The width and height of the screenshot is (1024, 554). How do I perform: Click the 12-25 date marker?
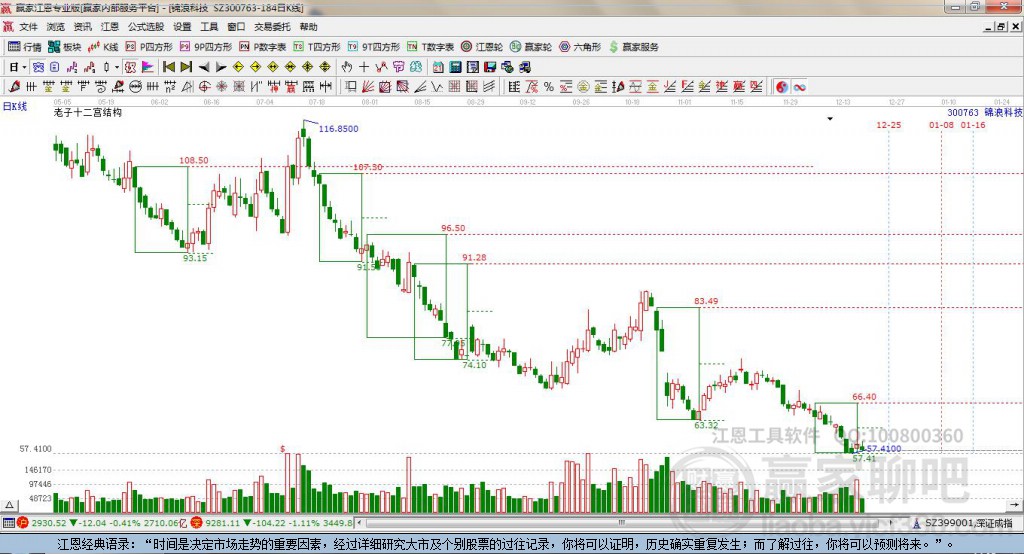pos(888,125)
